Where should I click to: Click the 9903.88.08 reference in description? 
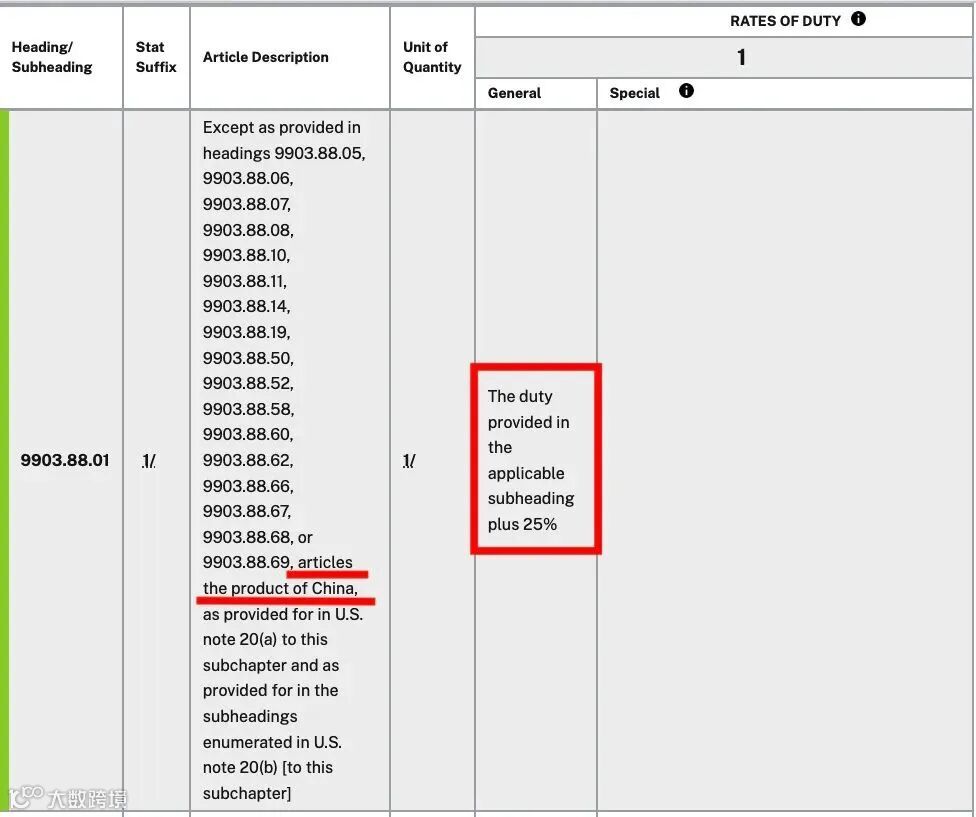[248, 230]
